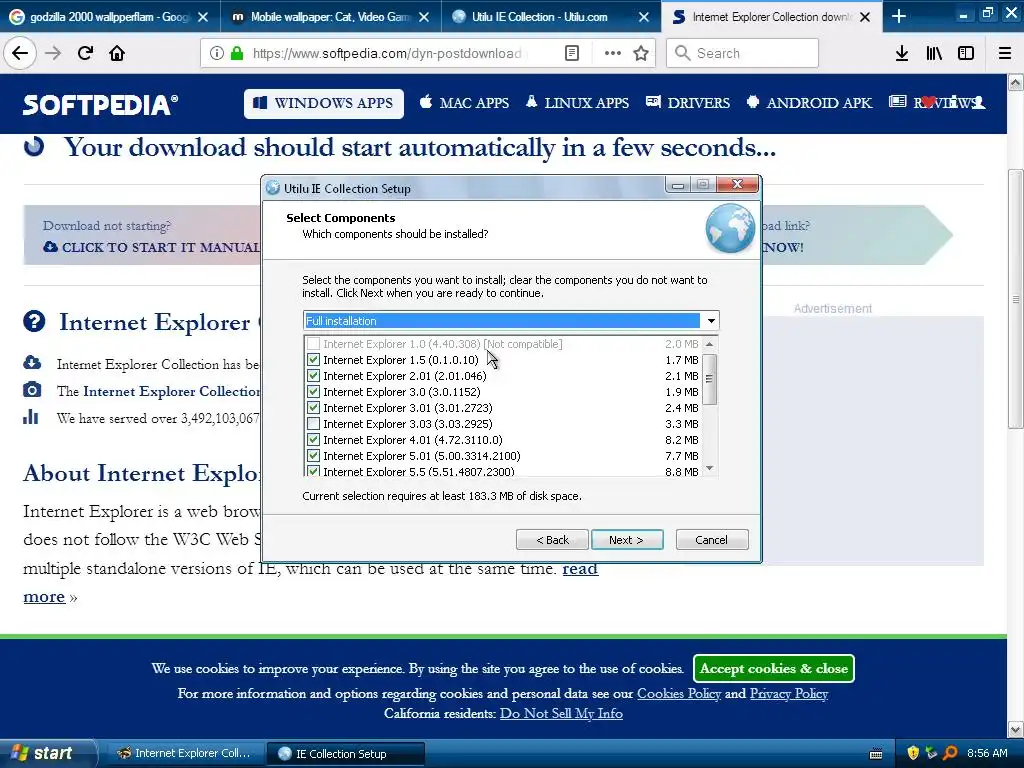This screenshot has height=768, width=1024.
Task: Toggle reader view icon
Action: pyautogui.click(x=571, y=53)
